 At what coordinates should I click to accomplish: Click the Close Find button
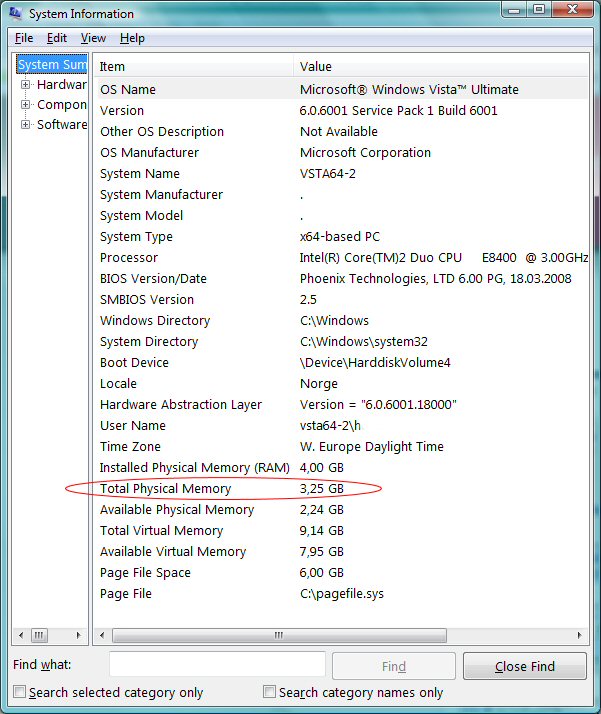525,666
